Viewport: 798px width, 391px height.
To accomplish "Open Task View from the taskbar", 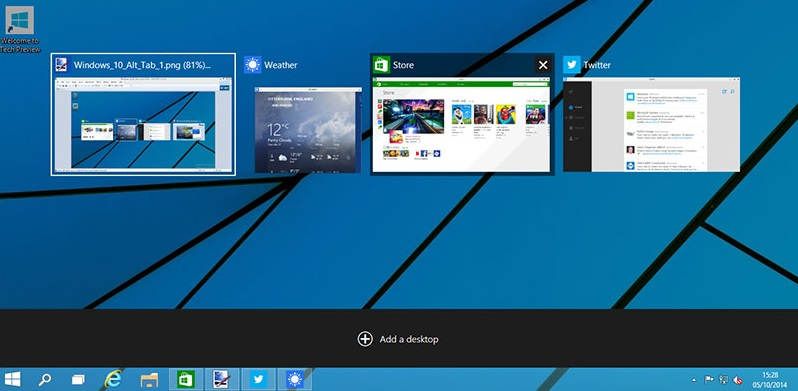I will 78,379.
